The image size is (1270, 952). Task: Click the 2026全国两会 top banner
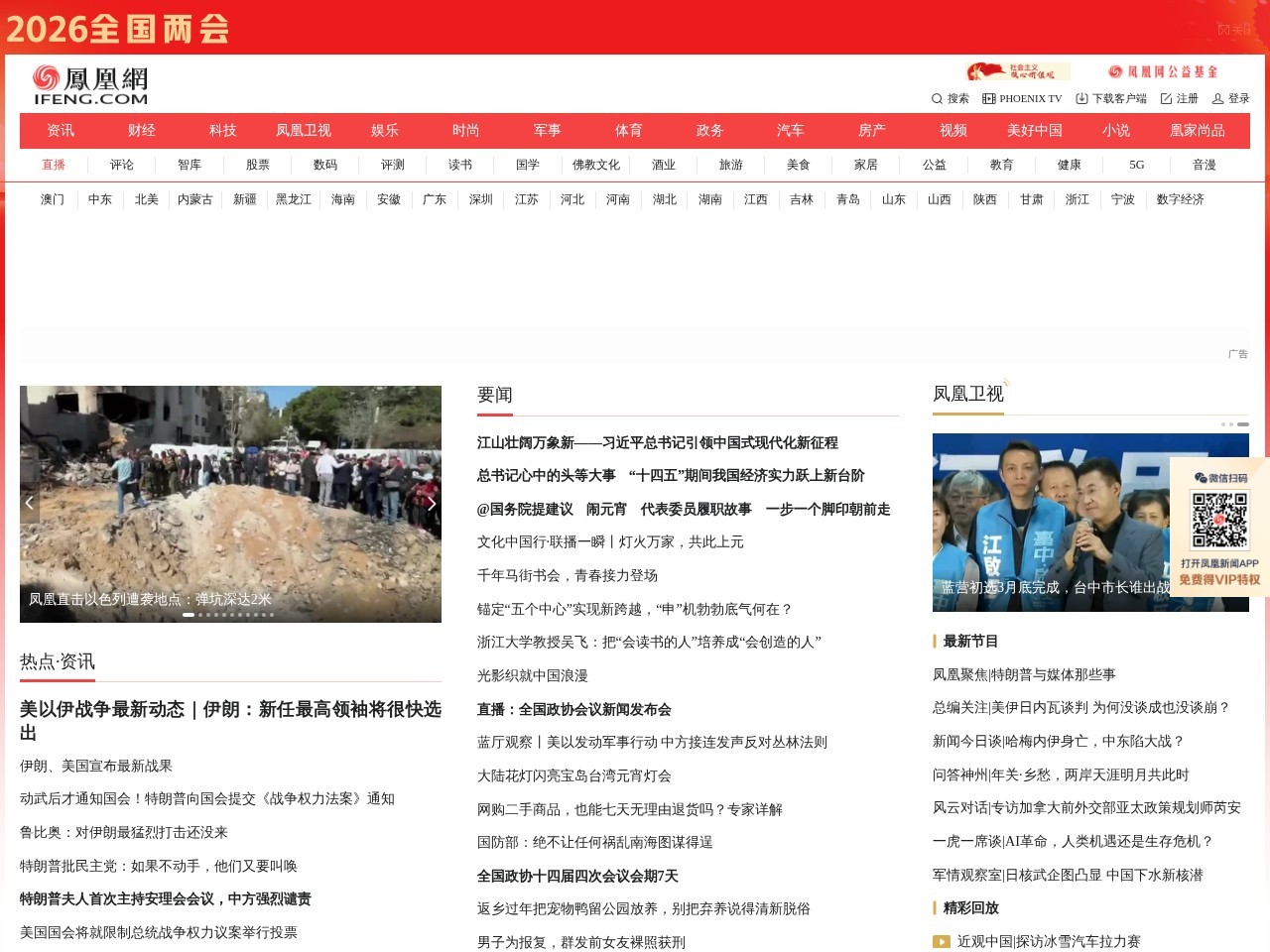coord(118,30)
